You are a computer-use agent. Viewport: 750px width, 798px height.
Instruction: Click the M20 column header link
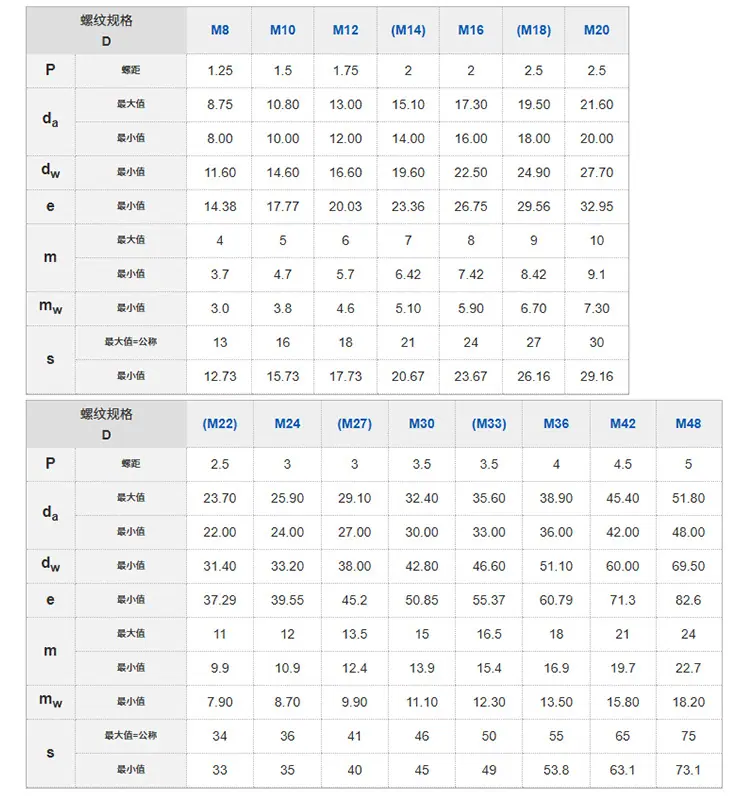click(x=596, y=30)
